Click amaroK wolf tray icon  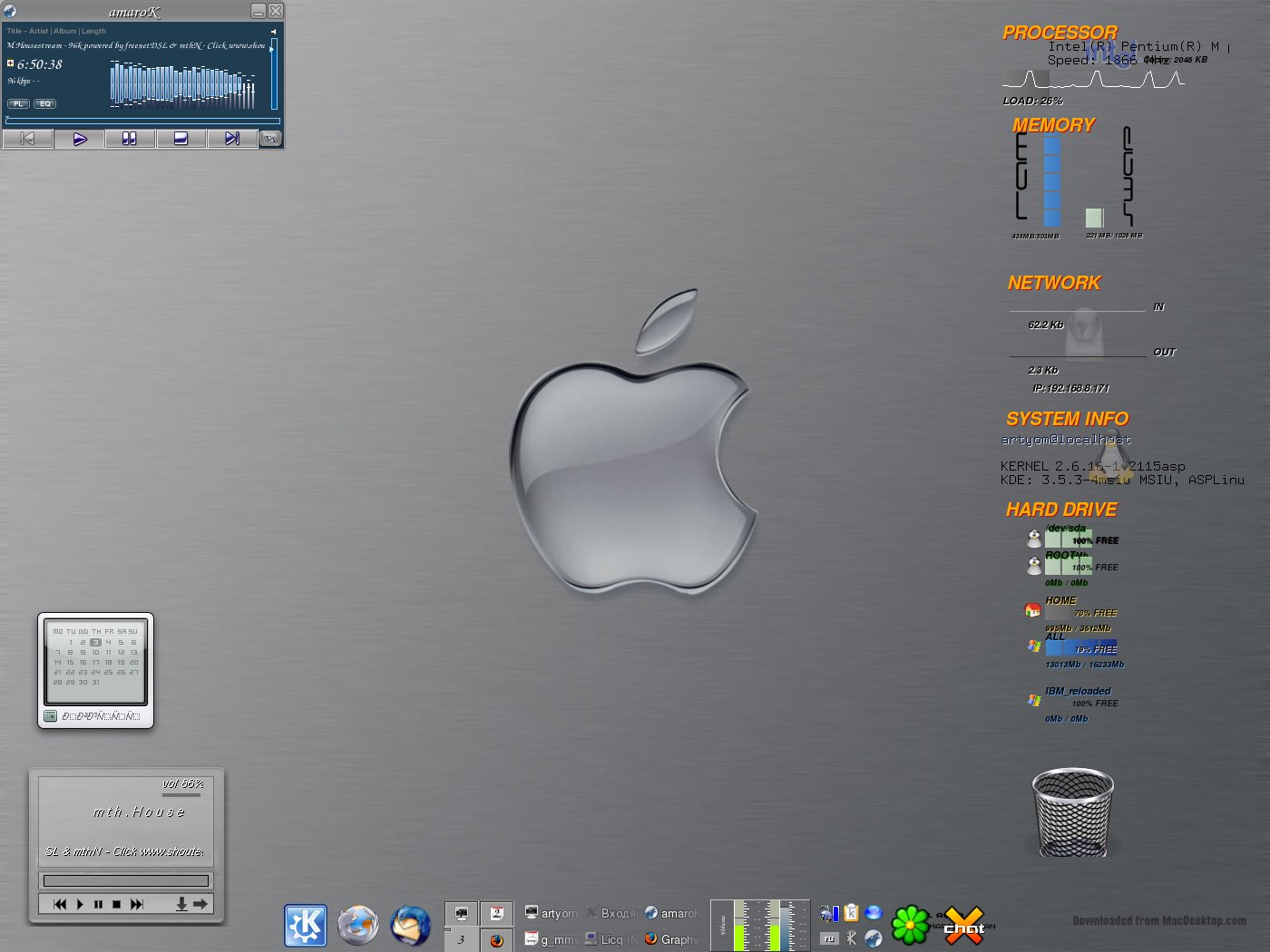[x=874, y=938]
